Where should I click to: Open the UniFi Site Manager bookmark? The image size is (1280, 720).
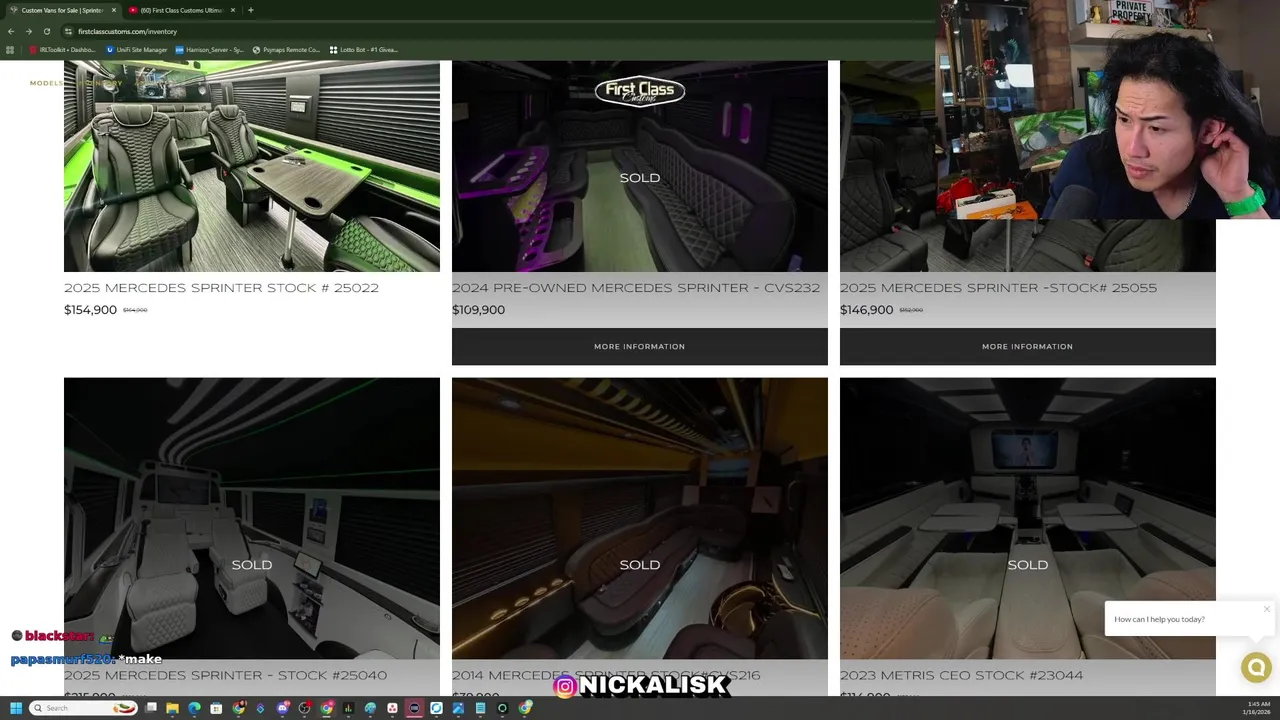[136, 49]
